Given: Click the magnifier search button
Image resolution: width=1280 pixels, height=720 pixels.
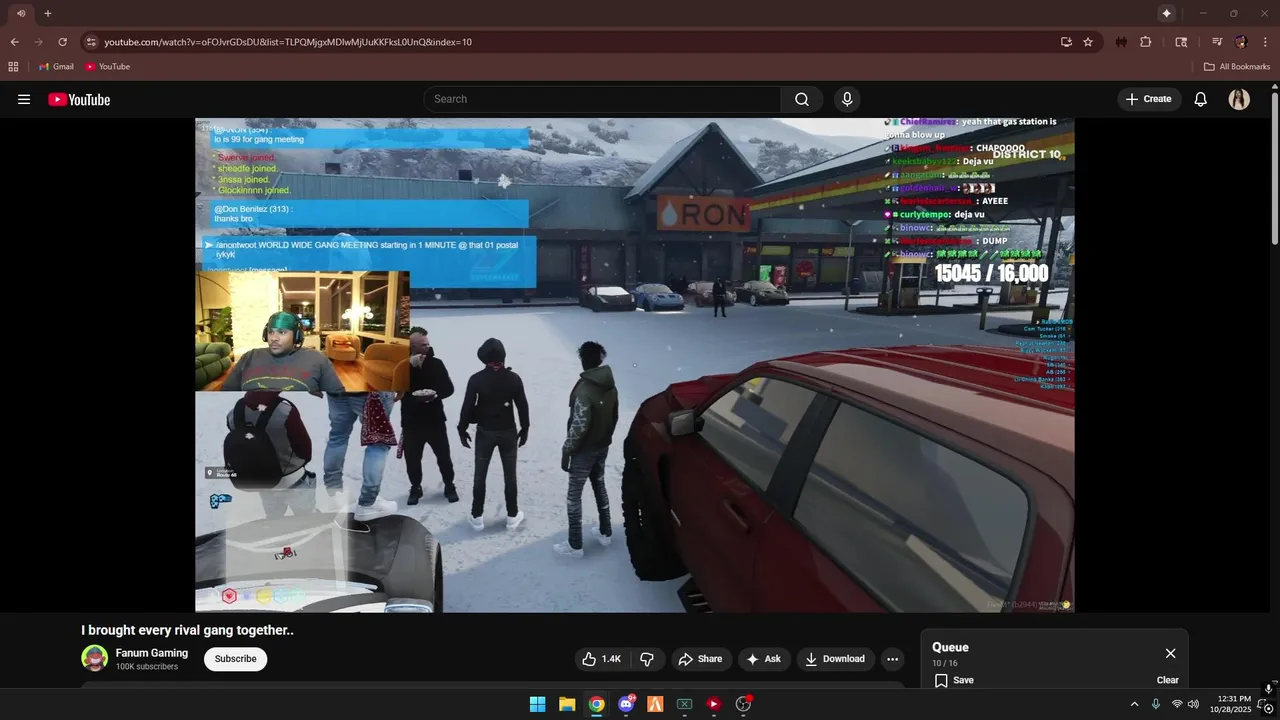Looking at the screenshot, I should pyautogui.click(x=802, y=99).
